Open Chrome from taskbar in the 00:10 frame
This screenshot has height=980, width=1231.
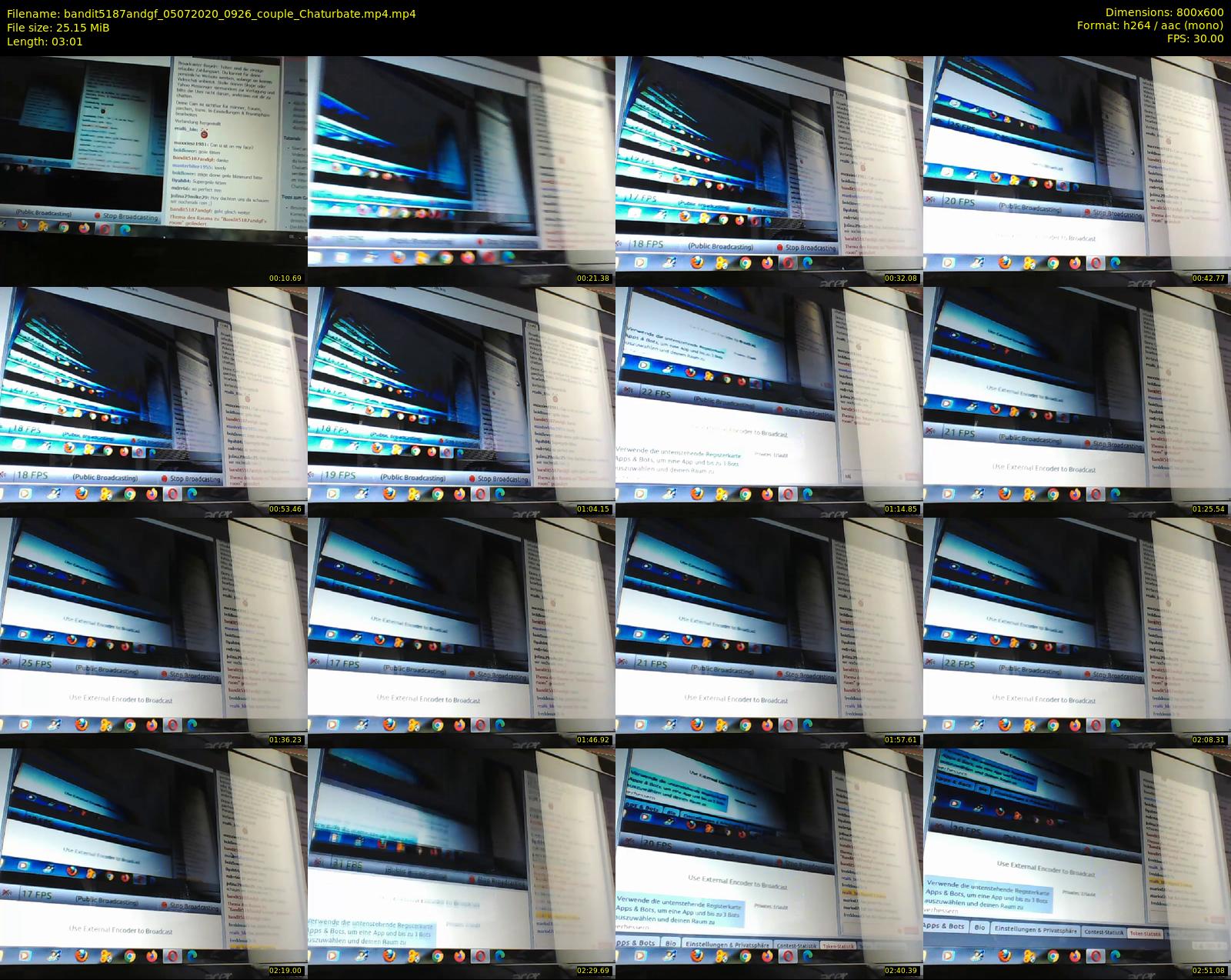coord(64,228)
